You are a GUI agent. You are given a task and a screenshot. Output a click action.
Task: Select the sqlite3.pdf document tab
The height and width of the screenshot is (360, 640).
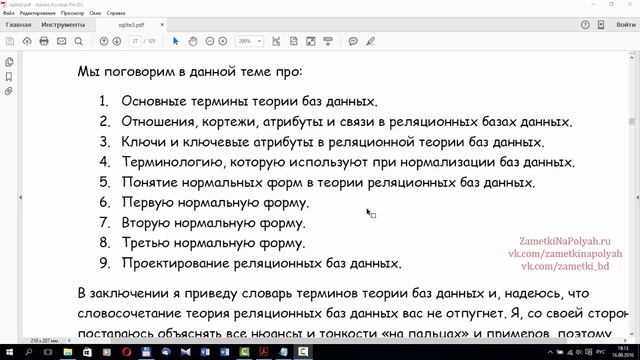[131, 25]
